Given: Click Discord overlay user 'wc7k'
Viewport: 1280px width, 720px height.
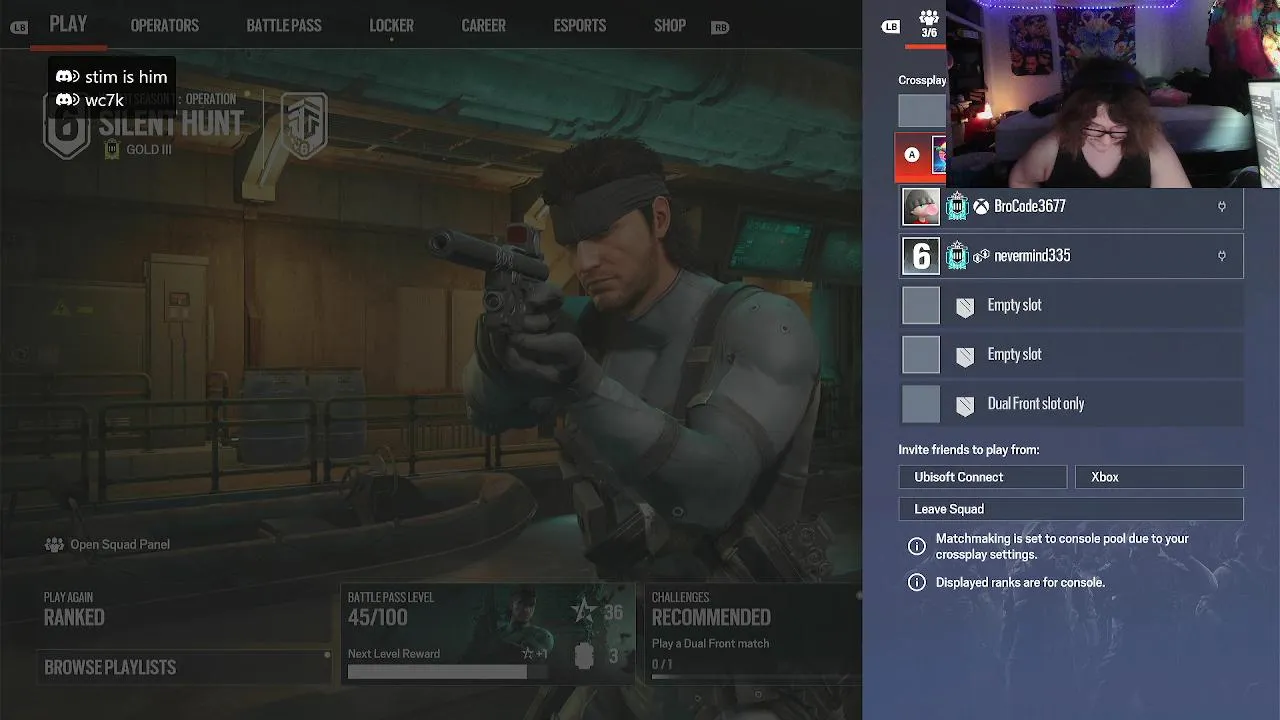Looking at the screenshot, I should tap(90, 100).
